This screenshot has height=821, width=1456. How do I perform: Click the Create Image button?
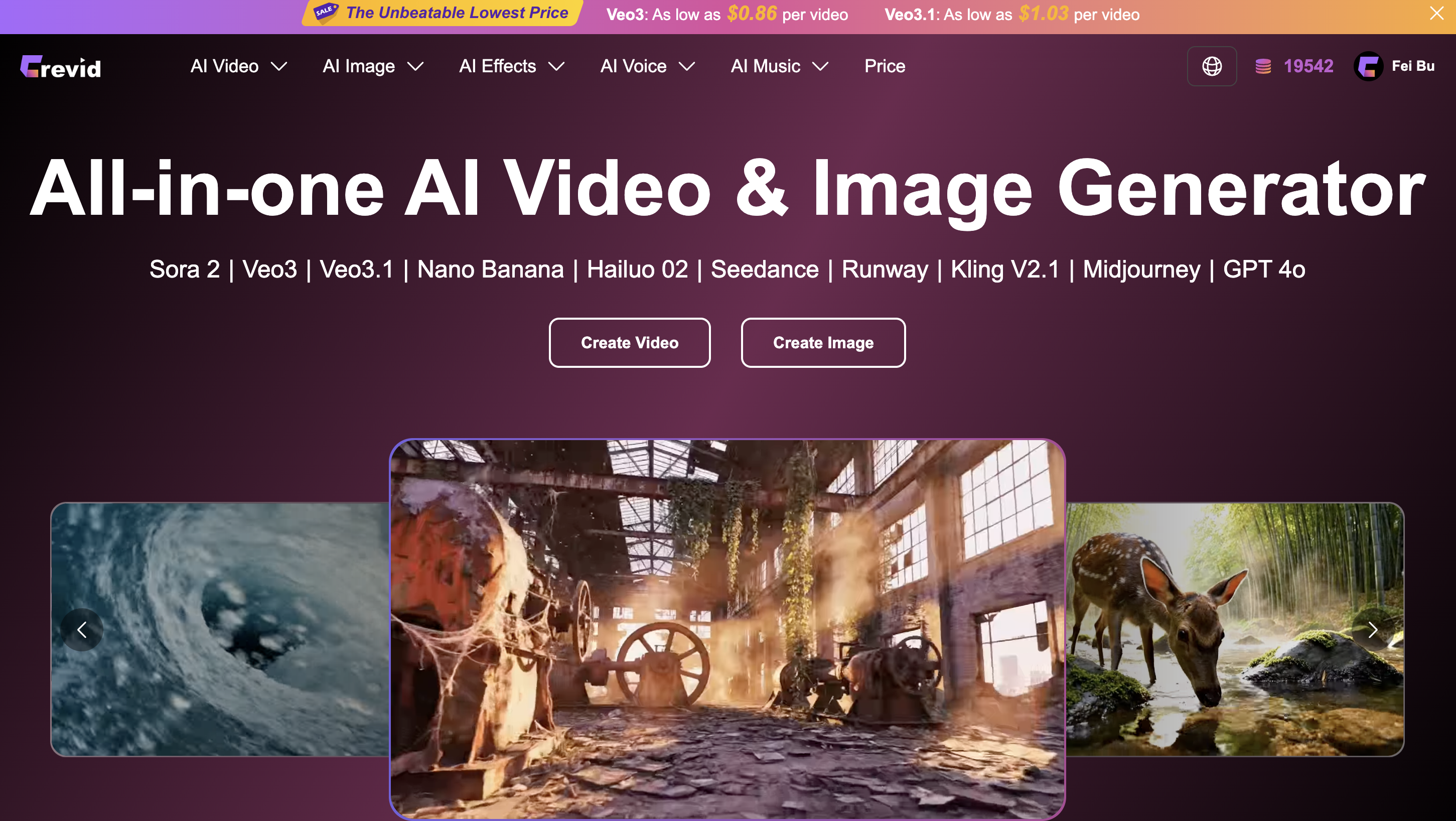[823, 343]
